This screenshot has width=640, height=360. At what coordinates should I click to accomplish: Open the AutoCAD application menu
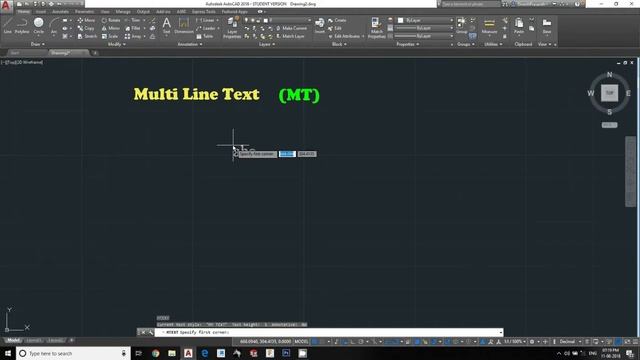click(x=6, y=5)
